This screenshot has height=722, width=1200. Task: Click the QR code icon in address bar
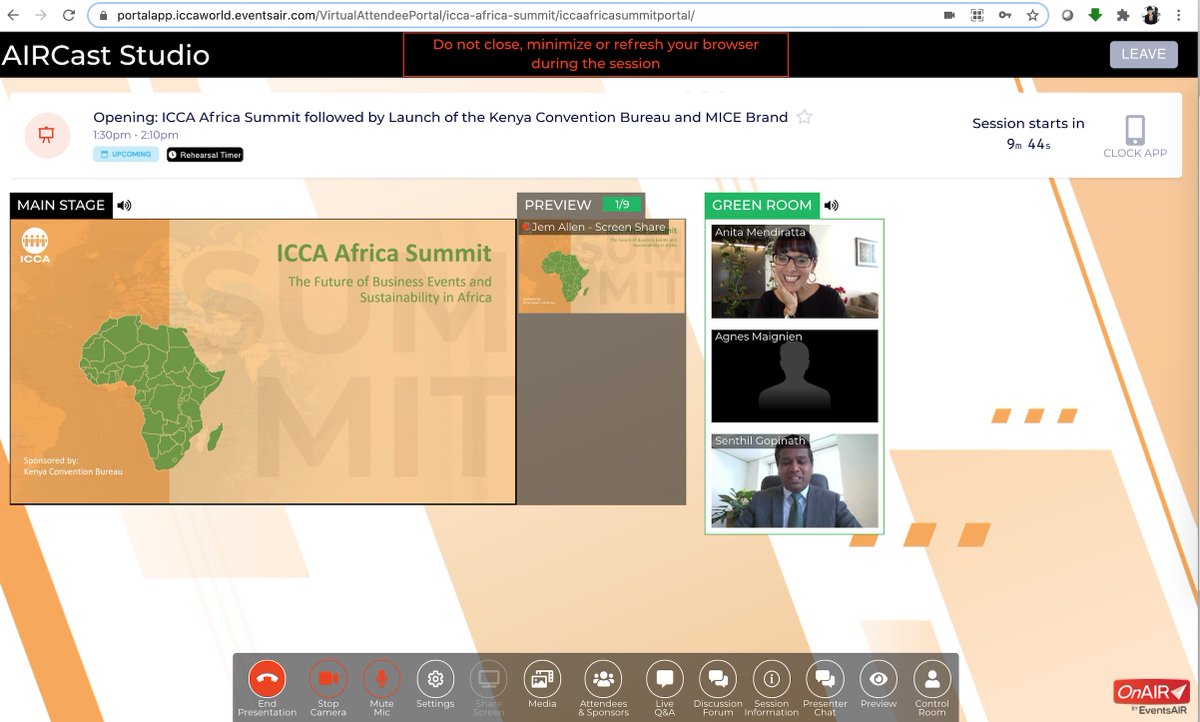coord(977,16)
